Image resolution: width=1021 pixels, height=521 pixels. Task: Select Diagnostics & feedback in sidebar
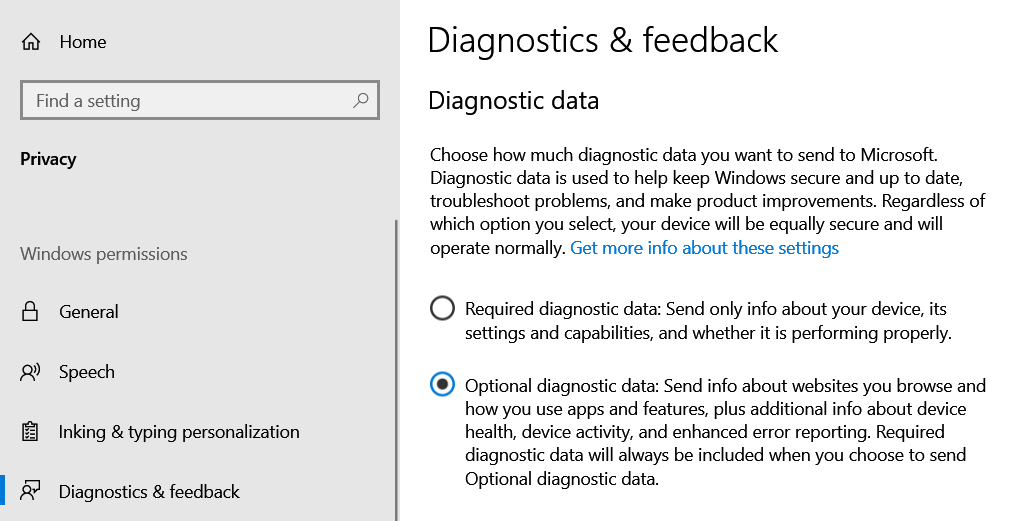[x=149, y=492]
